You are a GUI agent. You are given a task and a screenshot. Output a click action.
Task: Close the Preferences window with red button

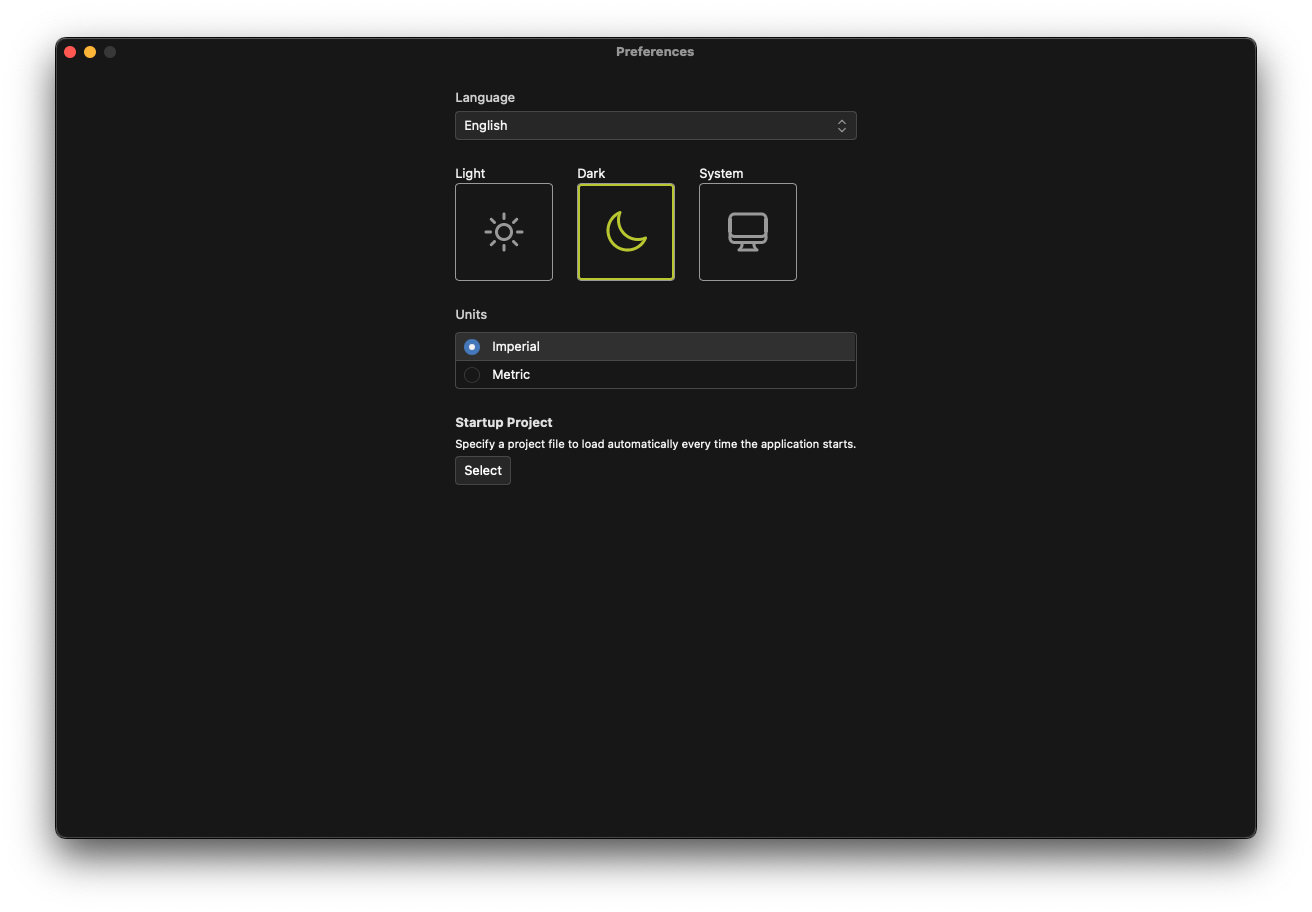(70, 52)
